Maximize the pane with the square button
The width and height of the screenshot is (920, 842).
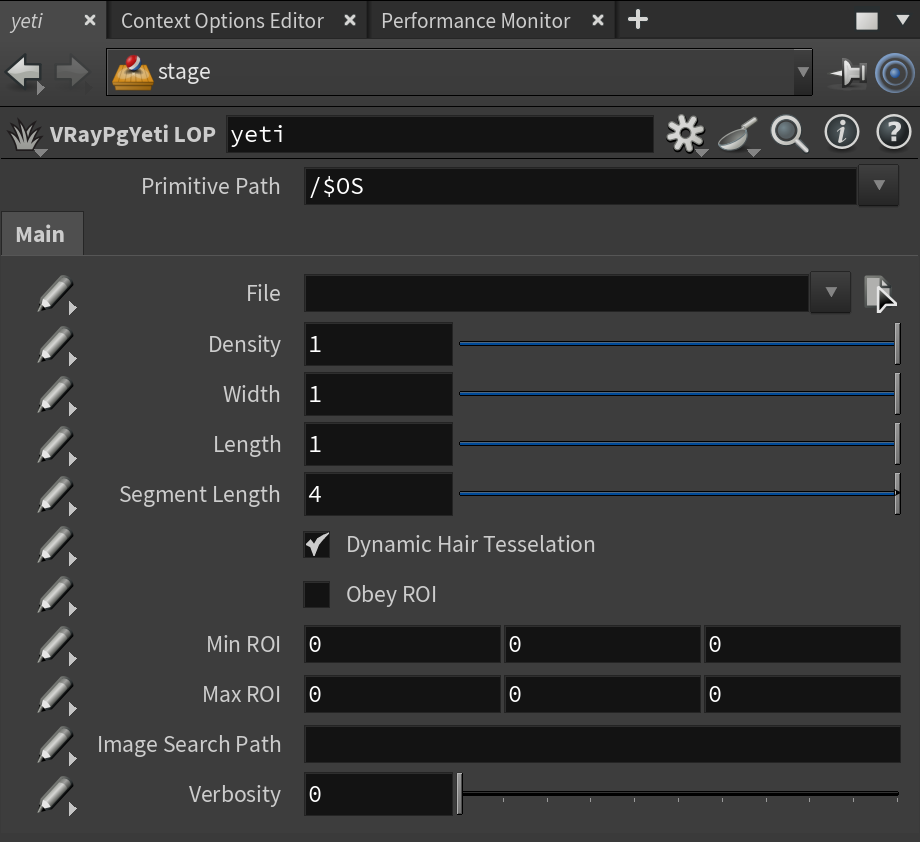[x=867, y=21]
